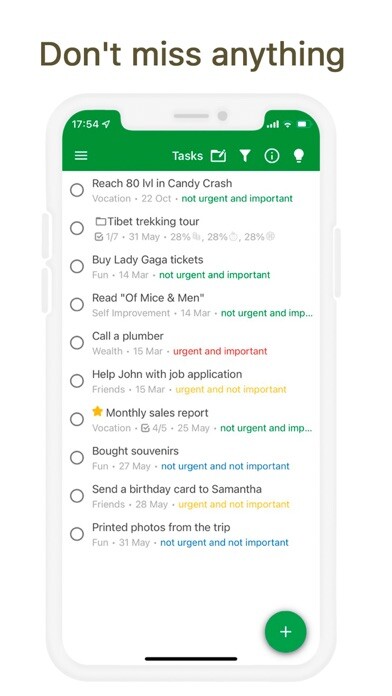The height and width of the screenshot is (696, 392).
Task: Tick the Bought souvenirs circle
Action: point(77,458)
